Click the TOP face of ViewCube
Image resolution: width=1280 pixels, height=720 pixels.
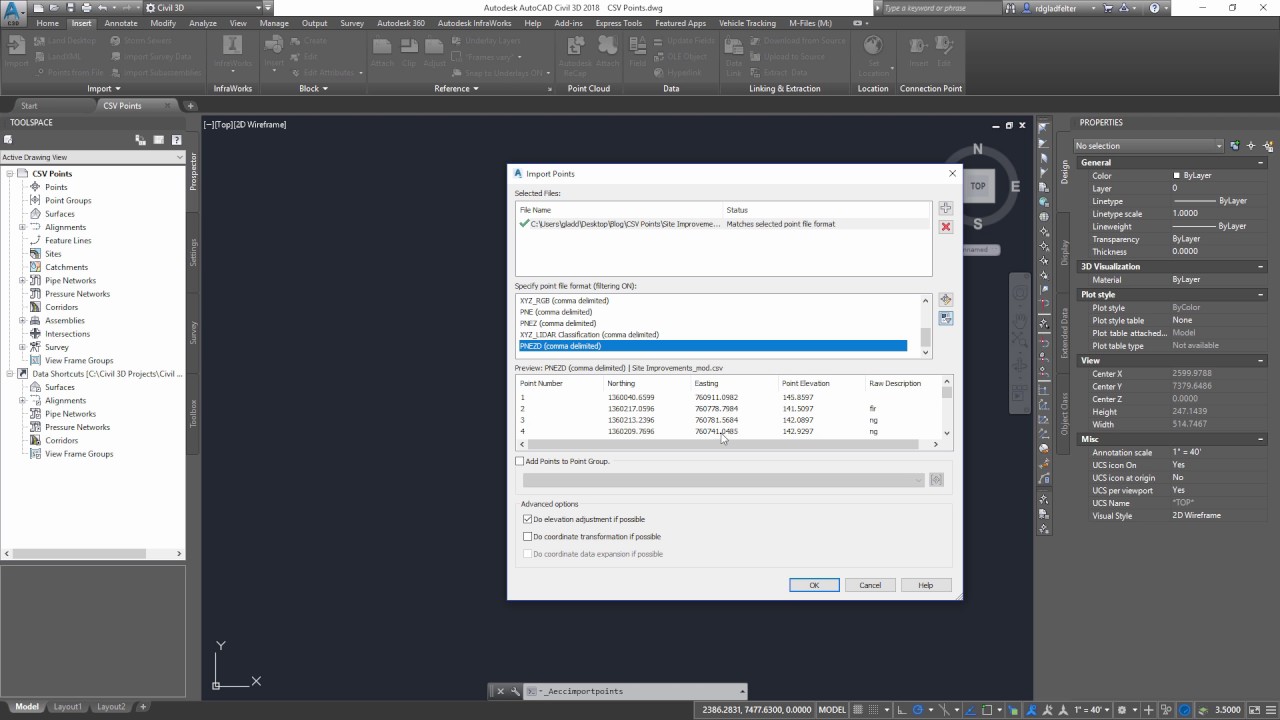click(978, 185)
